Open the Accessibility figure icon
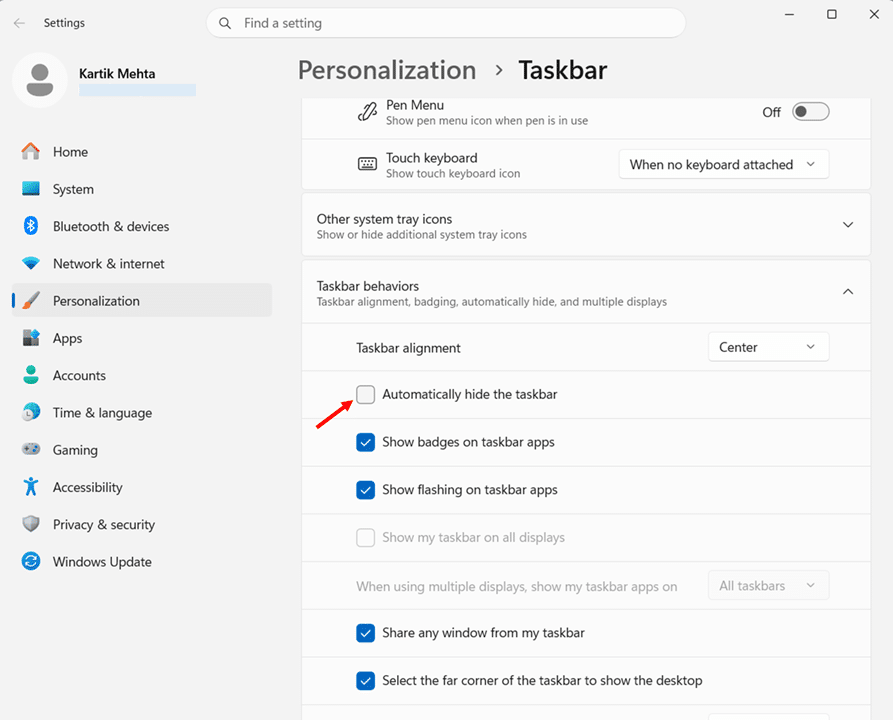Image resolution: width=893 pixels, height=720 pixels. pos(31,487)
